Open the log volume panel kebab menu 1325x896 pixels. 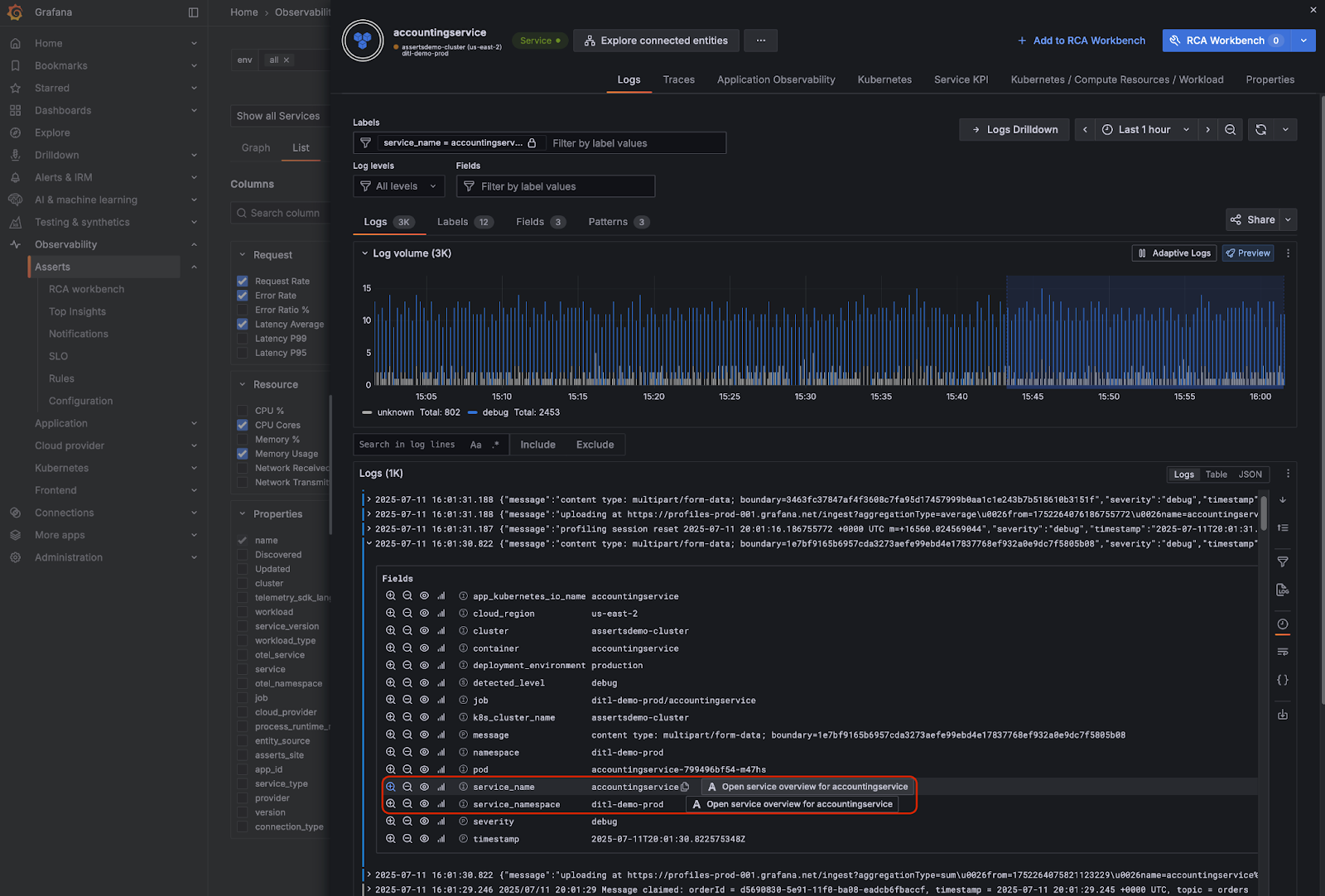tap(1288, 253)
